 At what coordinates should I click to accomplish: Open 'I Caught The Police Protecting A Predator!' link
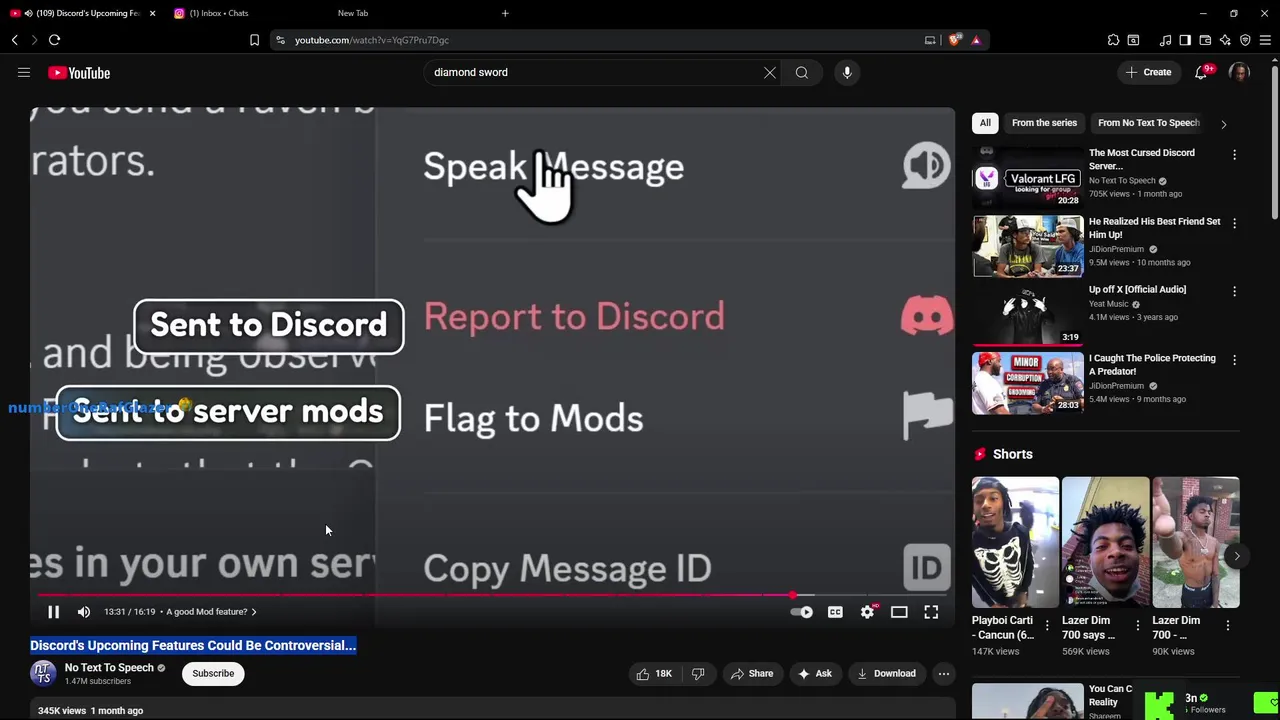1152,365
